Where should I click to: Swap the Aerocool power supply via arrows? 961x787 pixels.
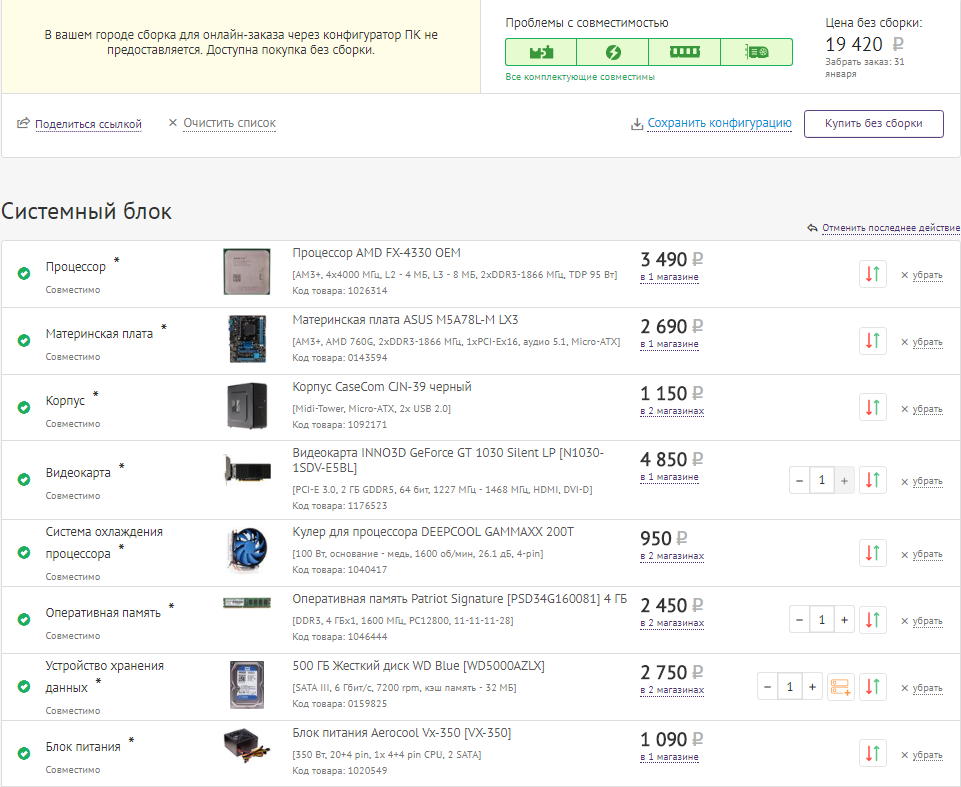click(873, 754)
